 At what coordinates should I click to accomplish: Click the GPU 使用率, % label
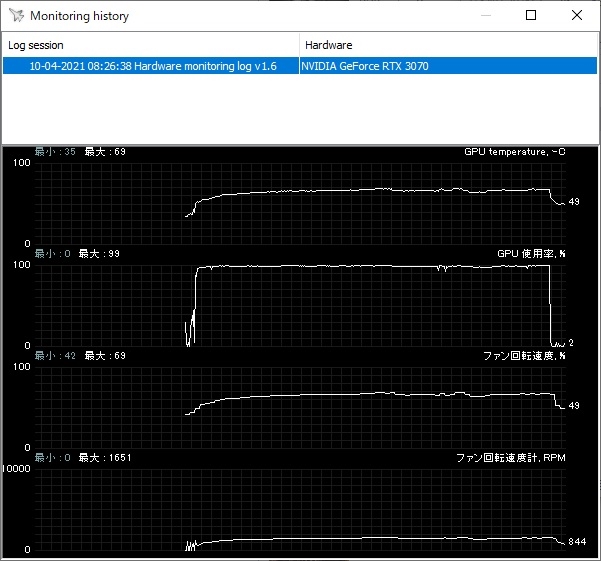[x=531, y=254]
